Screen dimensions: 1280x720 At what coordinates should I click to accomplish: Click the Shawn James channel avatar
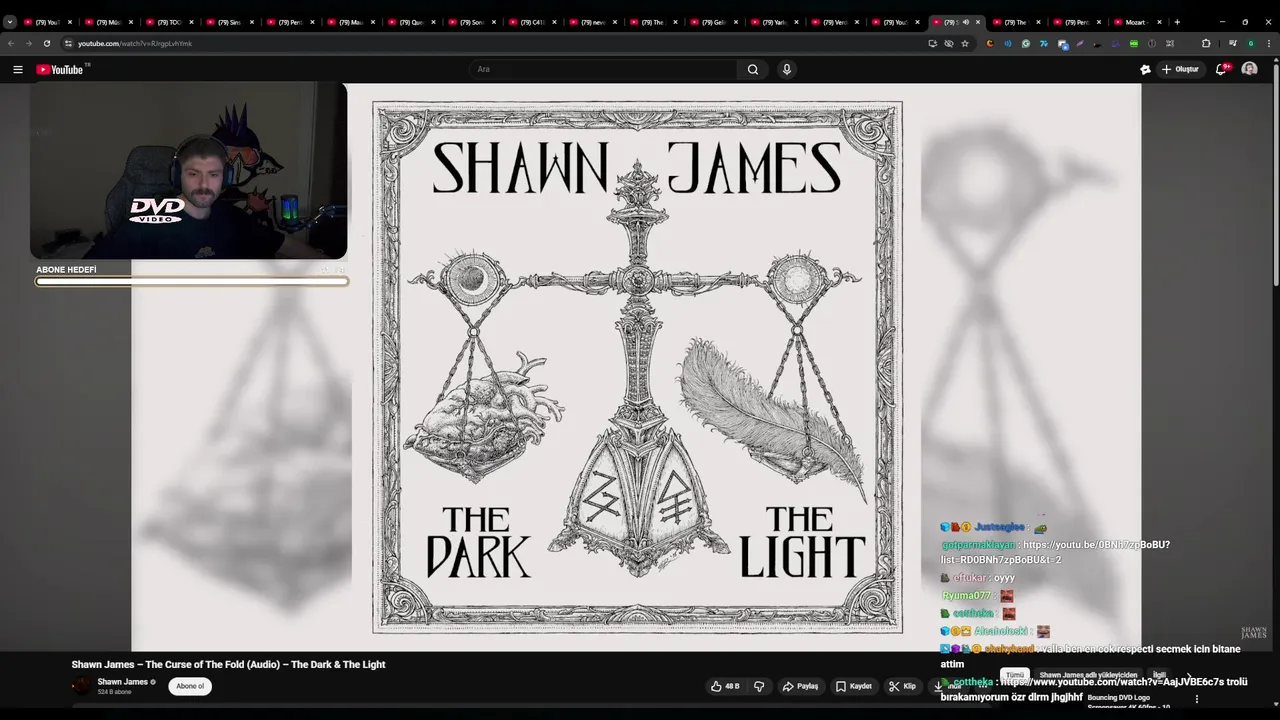pos(81,686)
